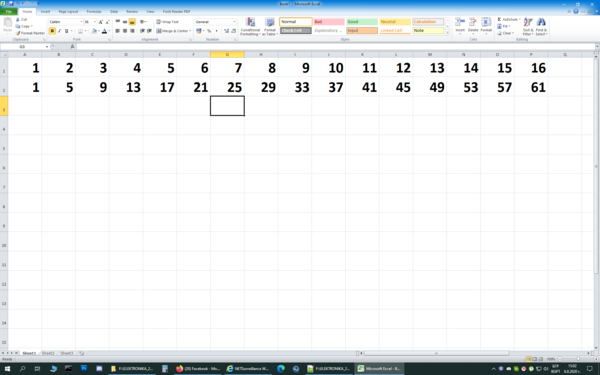
Task: Apply the Good cell style
Action: tap(362, 22)
